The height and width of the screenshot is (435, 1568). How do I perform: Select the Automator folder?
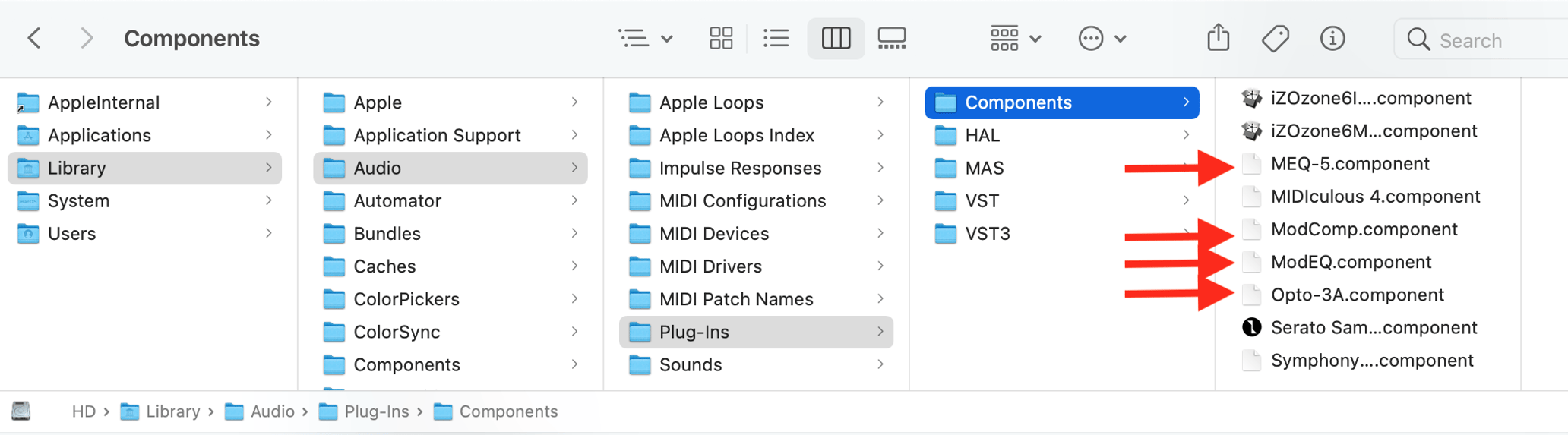pos(450,200)
